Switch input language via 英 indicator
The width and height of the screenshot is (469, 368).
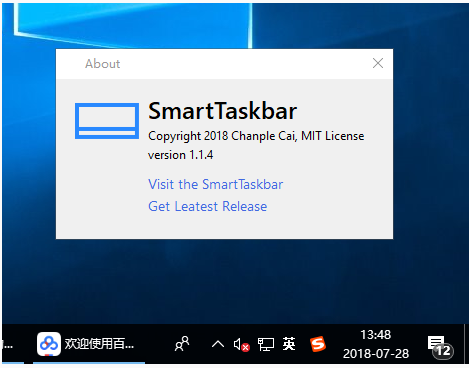(x=289, y=344)
